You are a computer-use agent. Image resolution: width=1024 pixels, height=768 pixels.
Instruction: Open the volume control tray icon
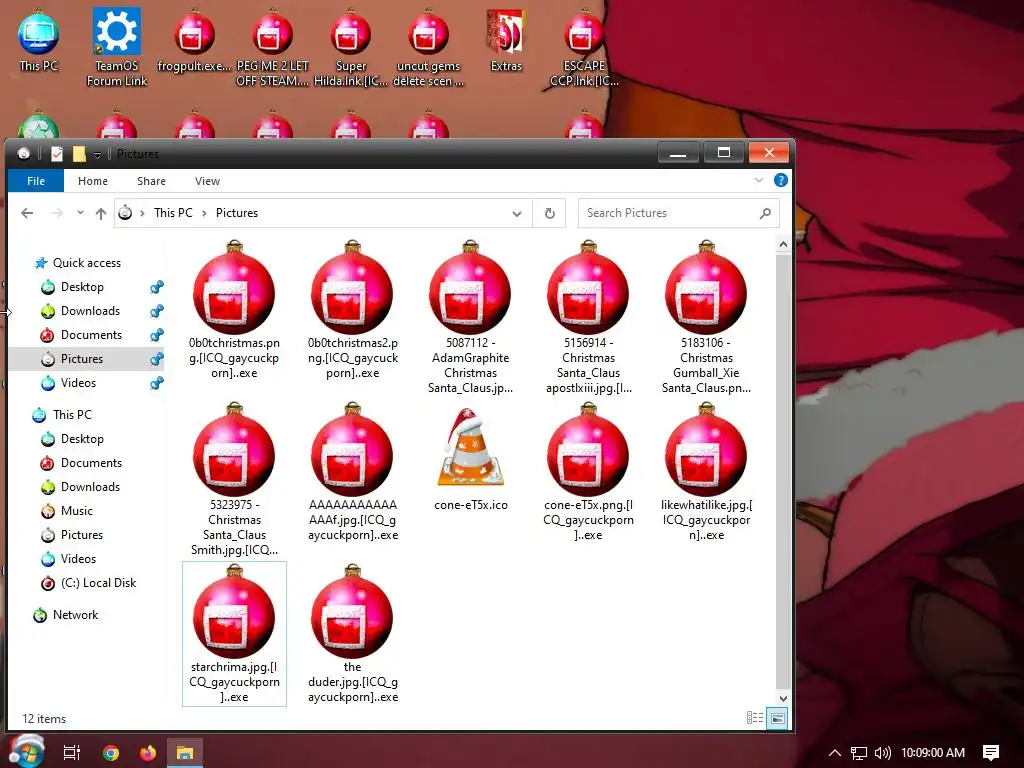click(882, 752)
